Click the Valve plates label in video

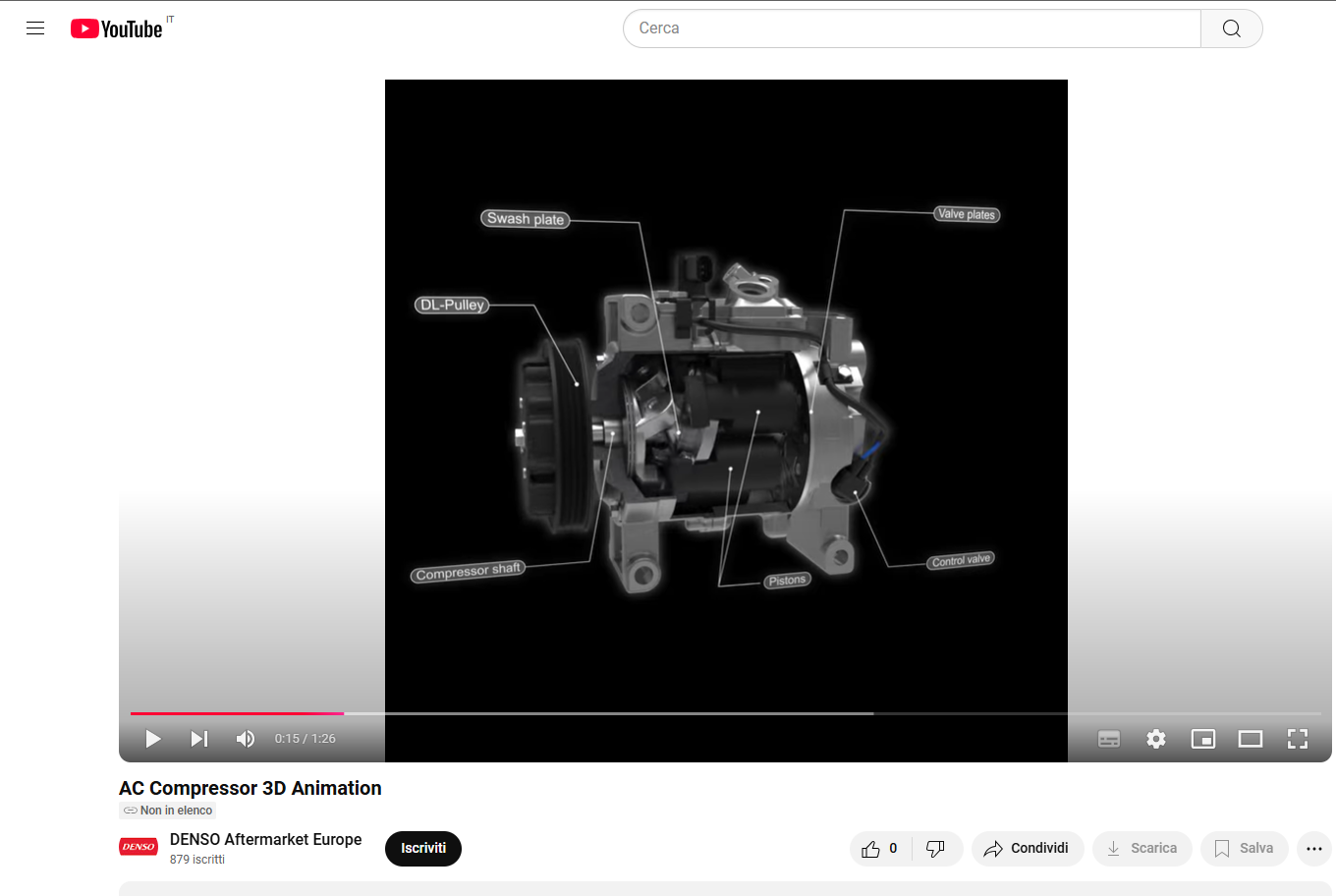(x=967, y=214)
